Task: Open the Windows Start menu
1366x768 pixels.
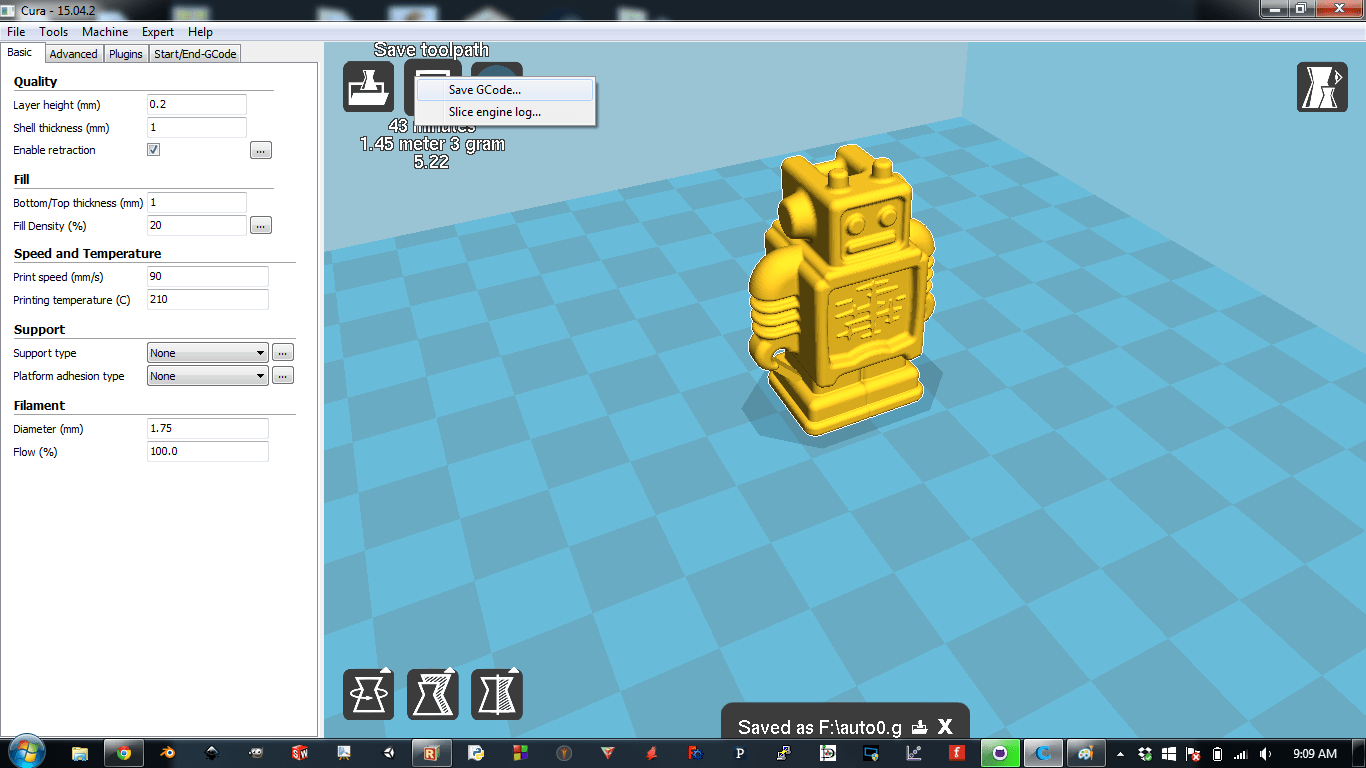Action: (x=26, y=752)
